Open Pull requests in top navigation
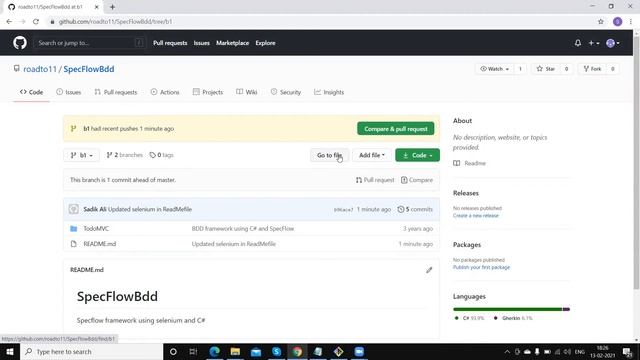 tap(170, 43)
